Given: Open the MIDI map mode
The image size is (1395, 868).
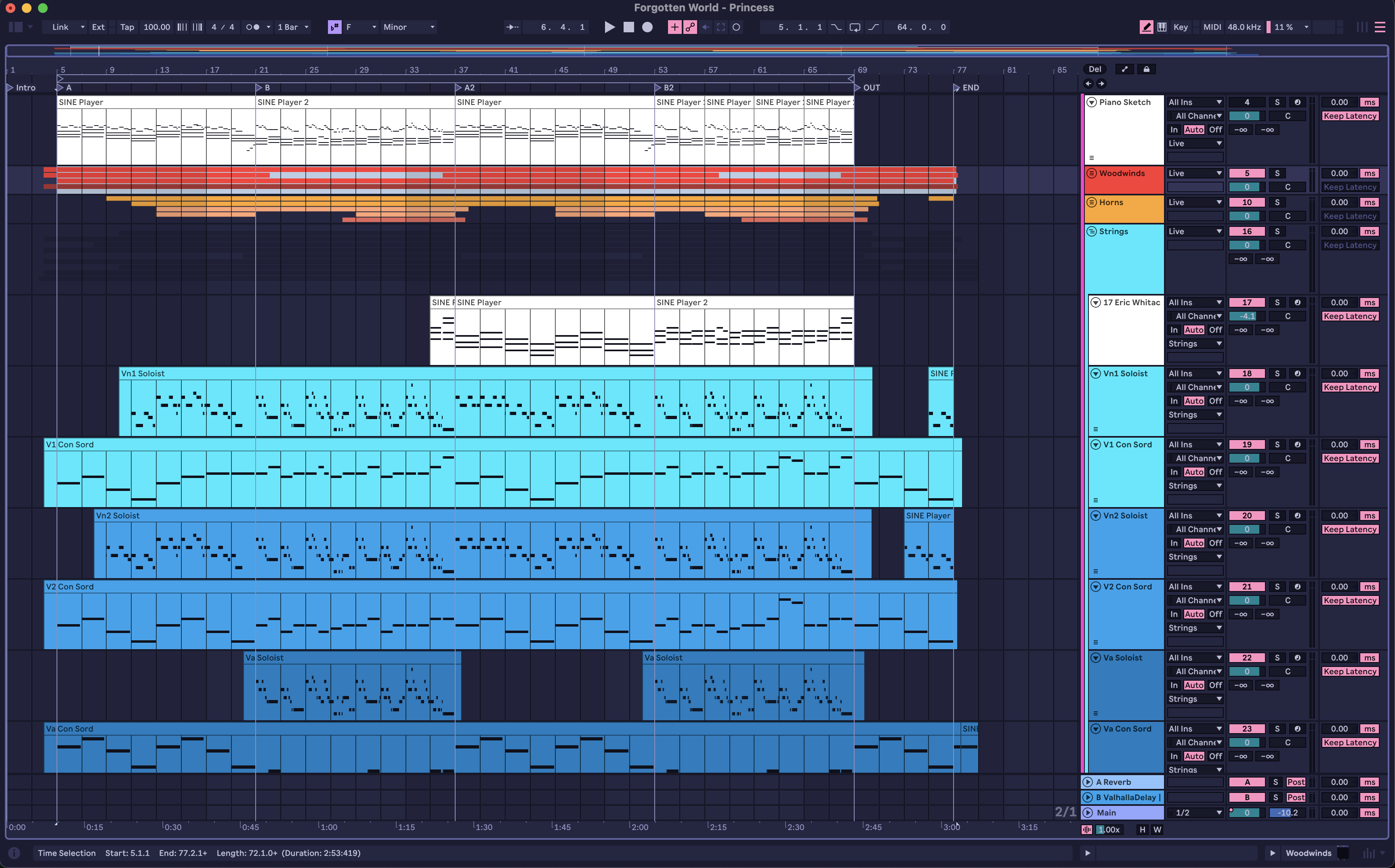Looking at the screenshot, I should click(x=1212, y=27).
